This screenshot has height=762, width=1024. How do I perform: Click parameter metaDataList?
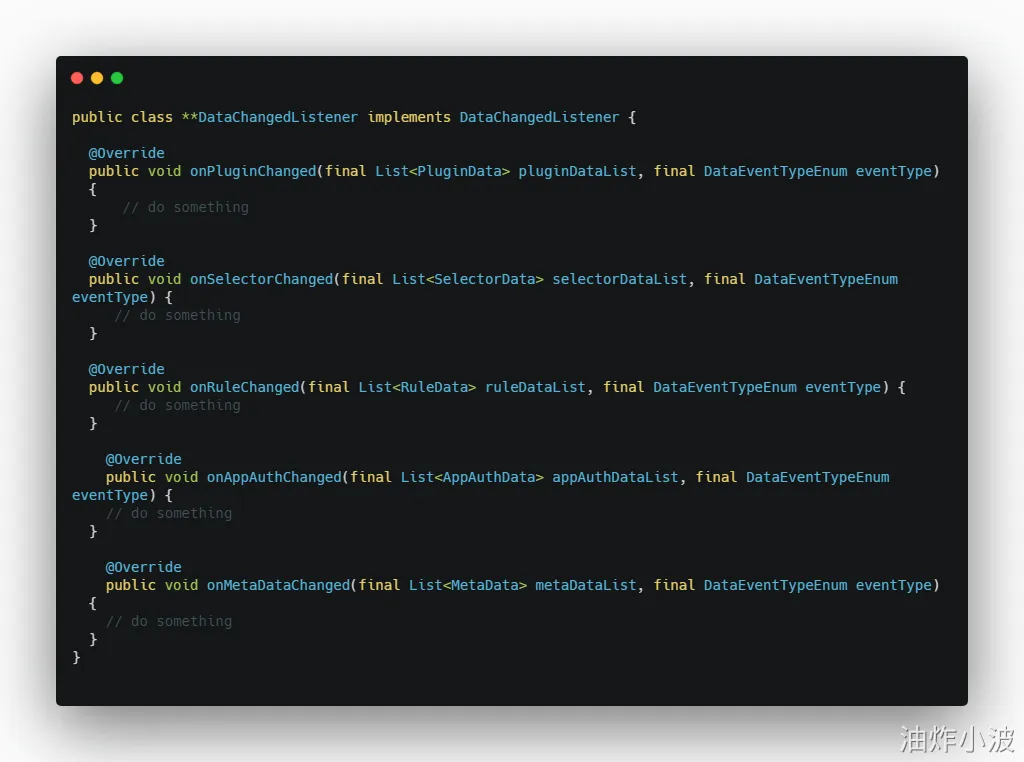tap(586, 585)
